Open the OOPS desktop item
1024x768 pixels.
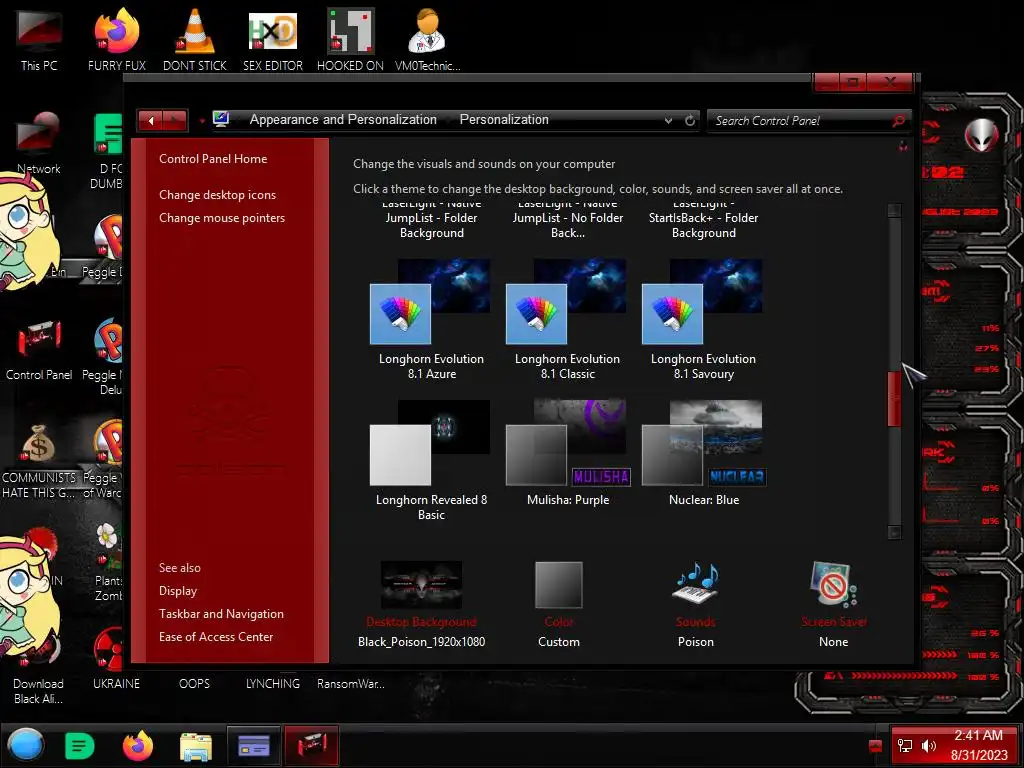coord(194,683)
